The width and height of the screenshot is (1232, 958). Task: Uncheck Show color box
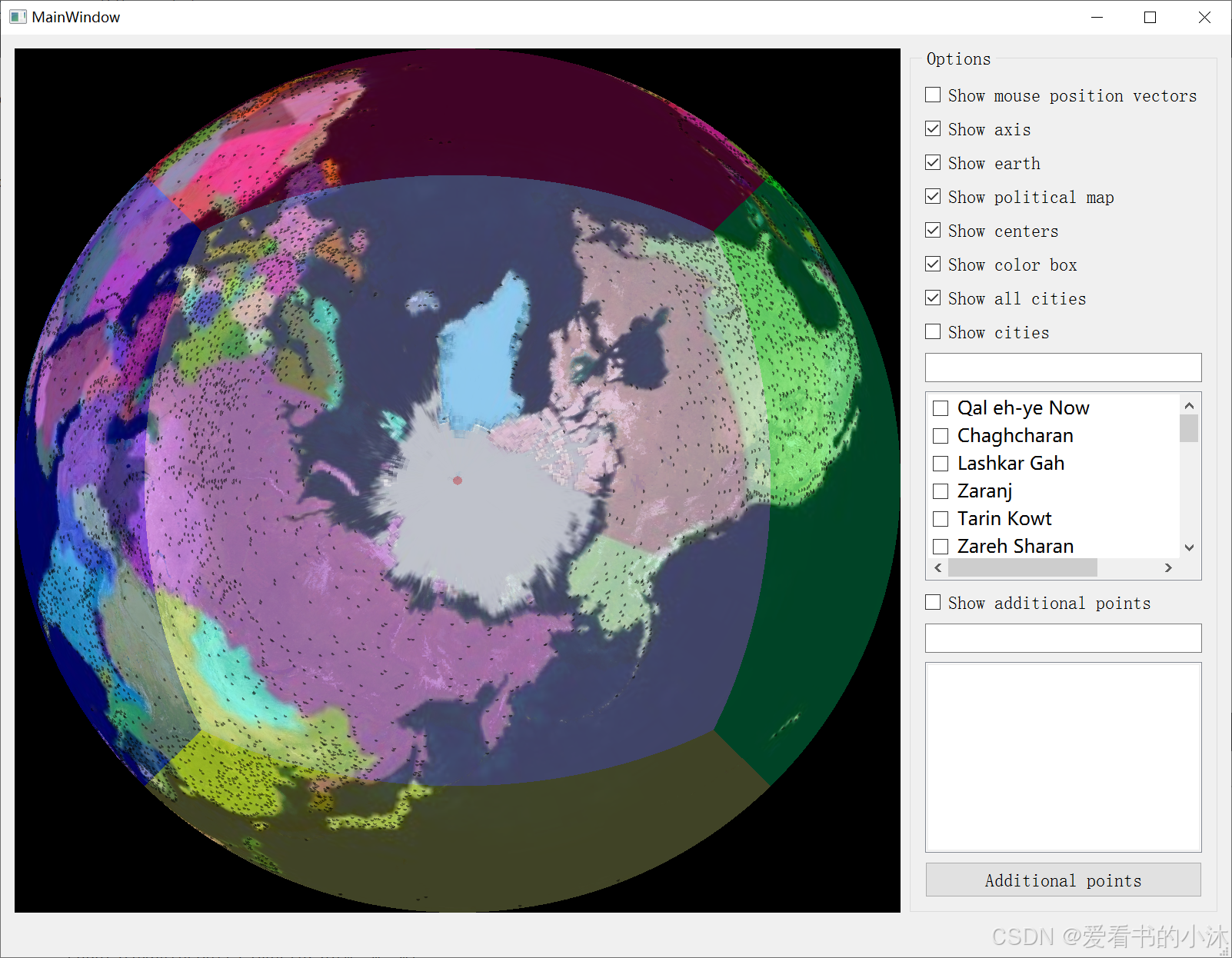click(x=932, y=264)
